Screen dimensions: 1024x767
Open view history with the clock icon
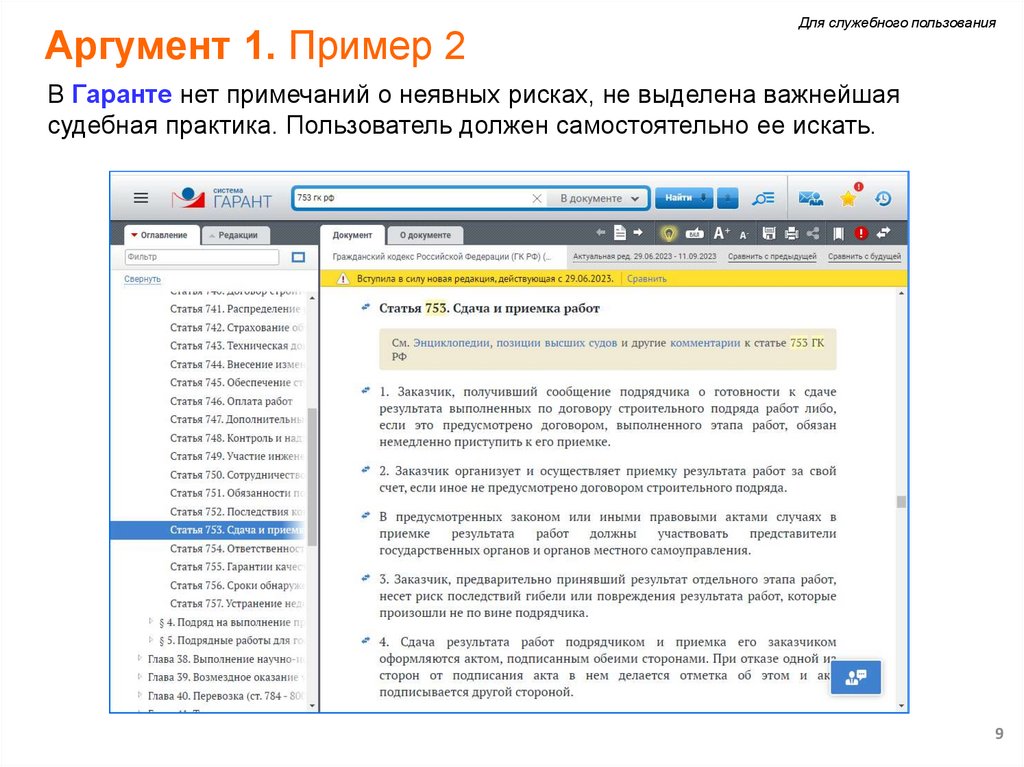[883, 198]
